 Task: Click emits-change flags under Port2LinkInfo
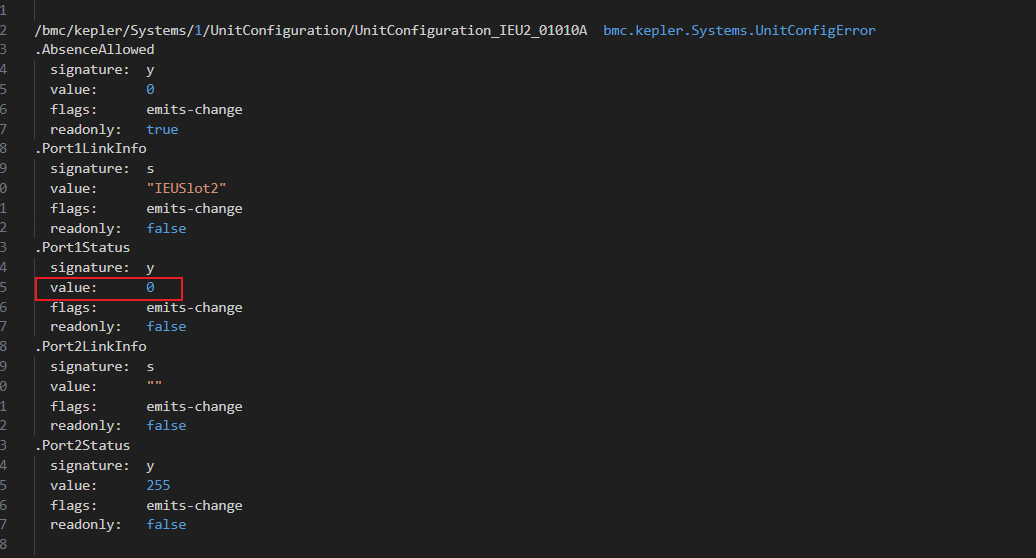point(194,407)
